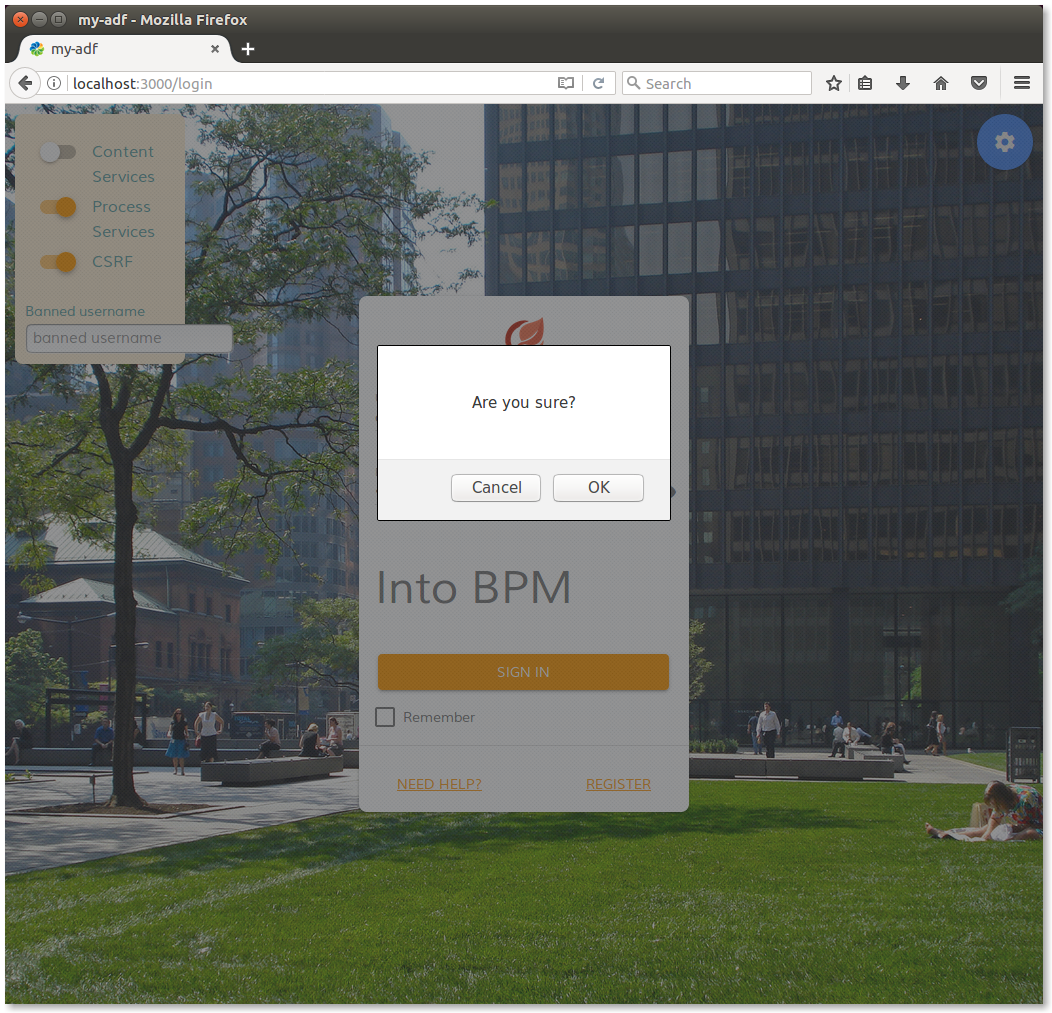
Task: Check the Remember checkbox
Action: [x=385, y=717]
